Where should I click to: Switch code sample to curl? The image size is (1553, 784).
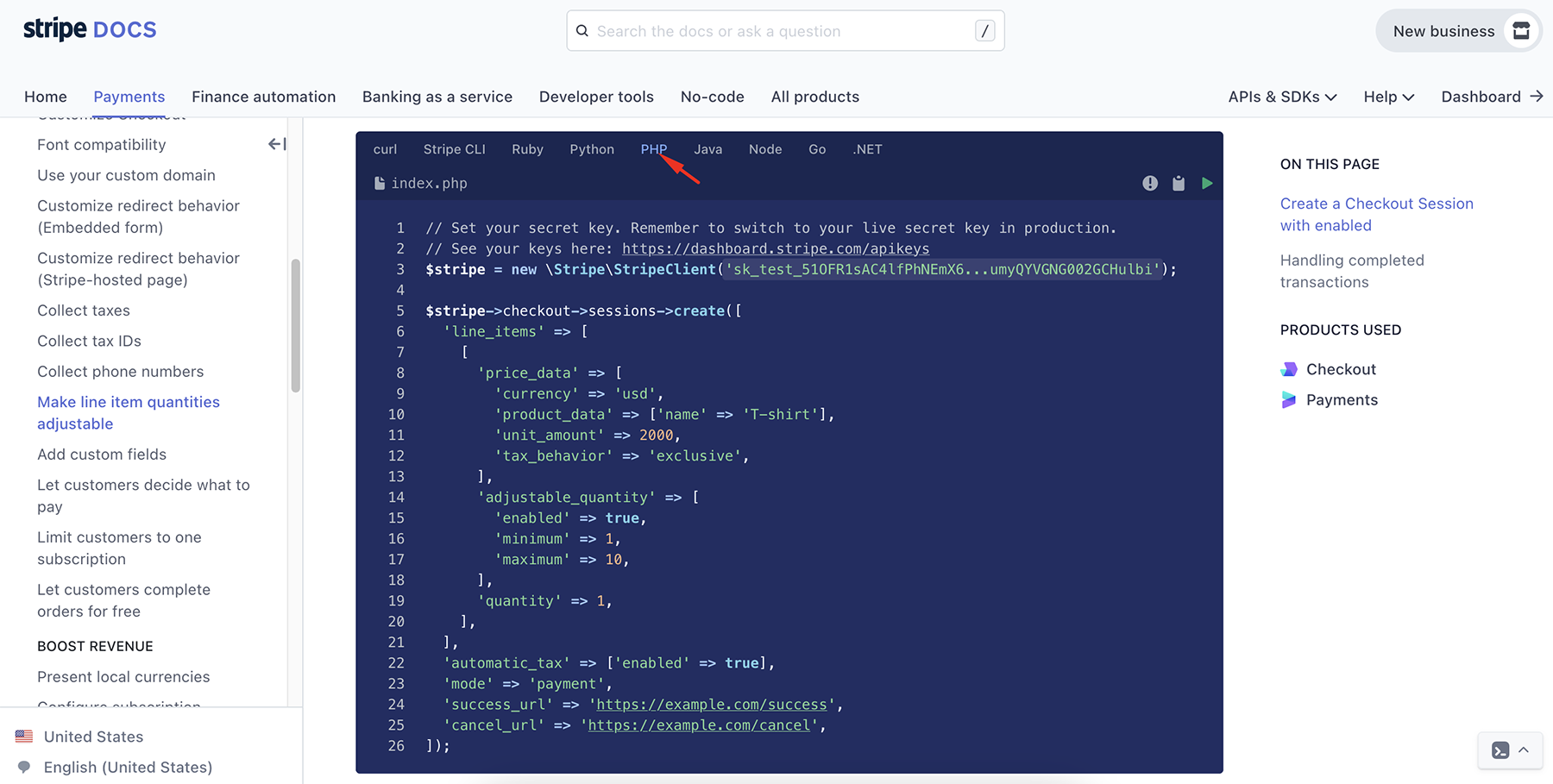click(x=385, y=149)
